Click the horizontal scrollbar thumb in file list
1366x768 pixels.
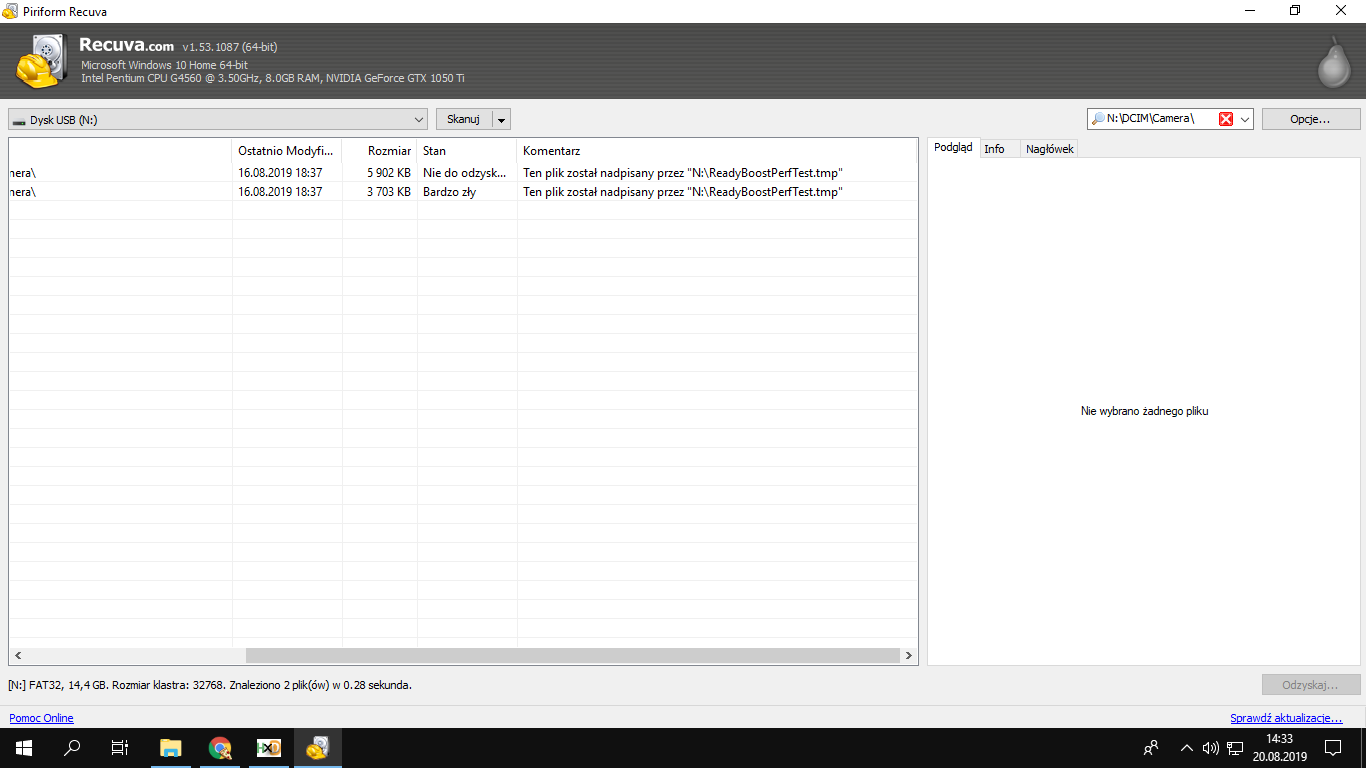573,656
